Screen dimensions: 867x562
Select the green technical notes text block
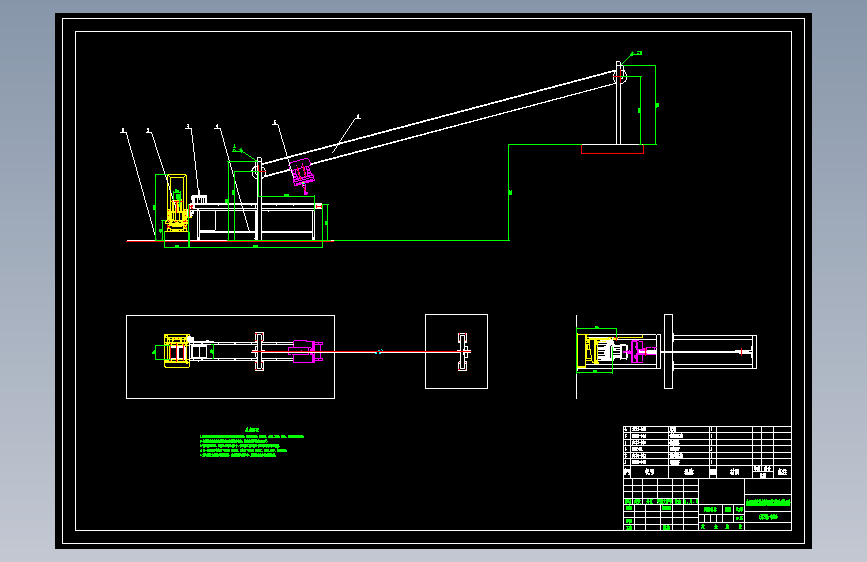[x=252, y=443]
